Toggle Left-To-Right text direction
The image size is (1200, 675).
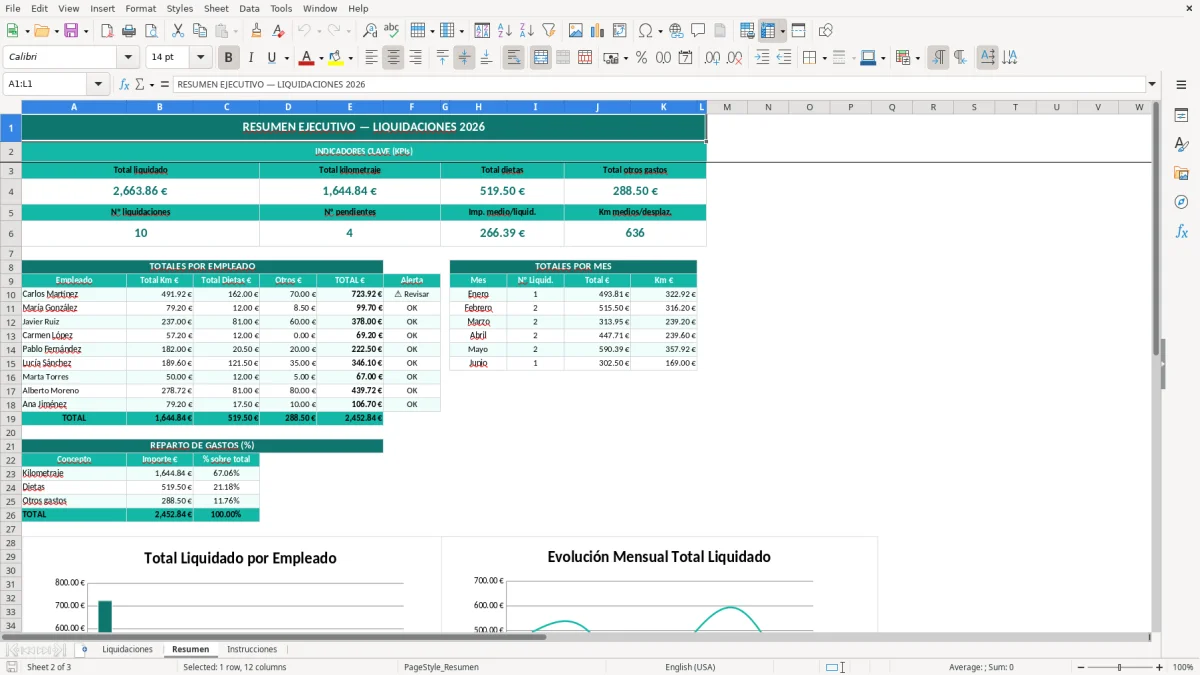pyautogui.click(x=938, y=58)
